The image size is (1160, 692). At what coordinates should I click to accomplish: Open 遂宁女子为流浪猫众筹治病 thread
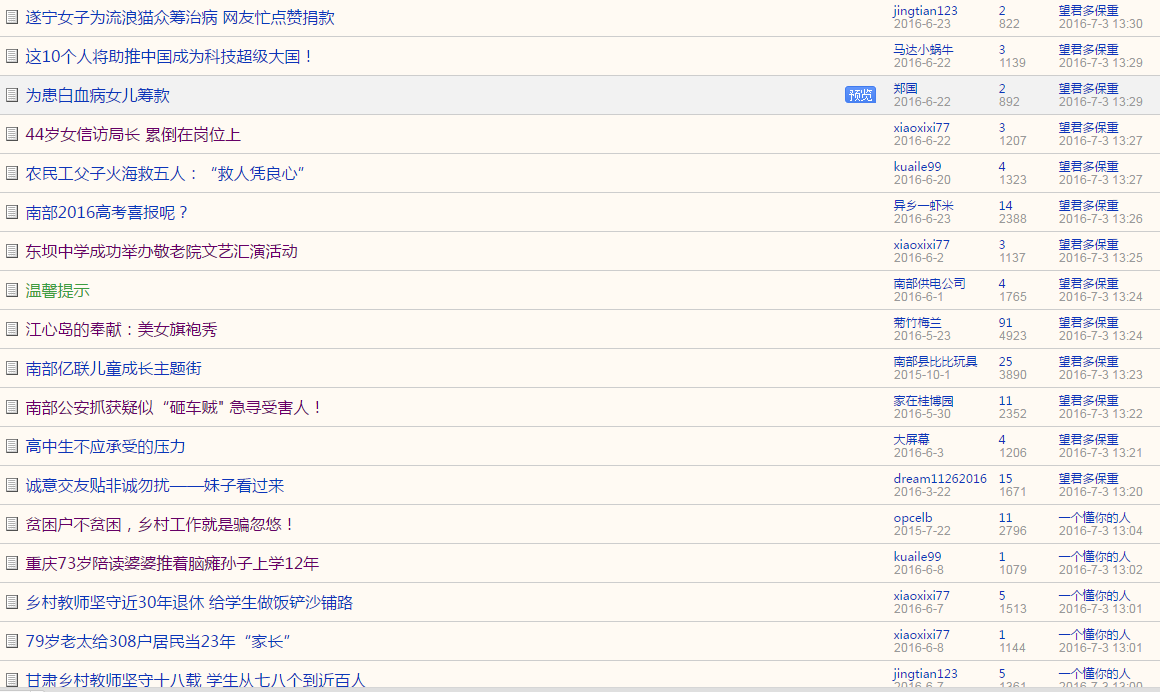pos(180,17)
